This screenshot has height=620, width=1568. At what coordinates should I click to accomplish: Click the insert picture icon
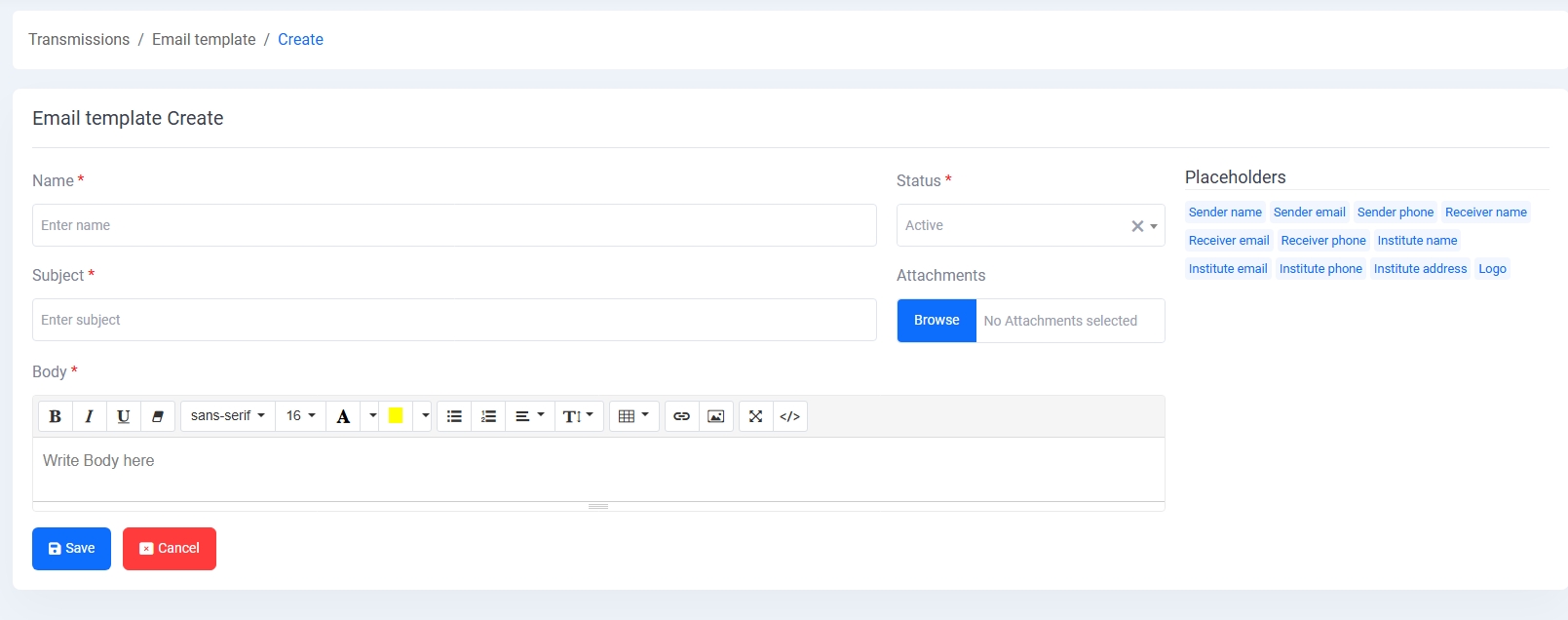coord(716,416)
